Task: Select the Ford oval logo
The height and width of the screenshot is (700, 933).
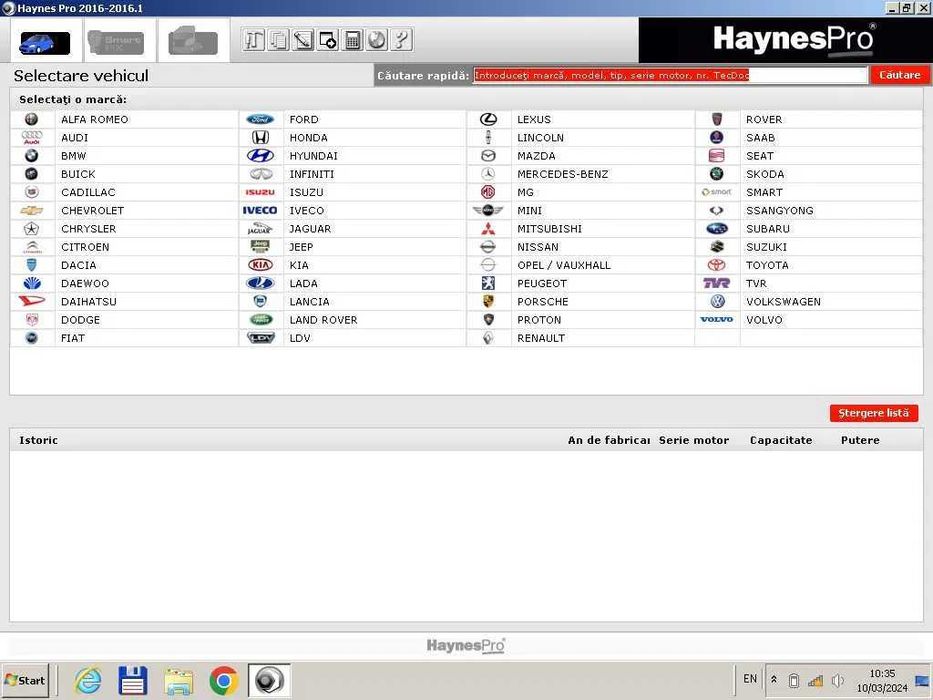Action: 260,120
